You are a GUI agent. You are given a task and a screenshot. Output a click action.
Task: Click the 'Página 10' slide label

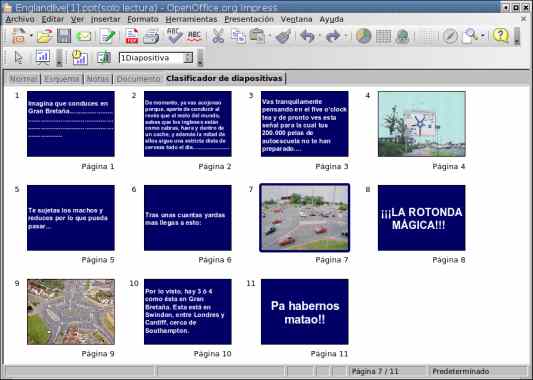[212, 354]
